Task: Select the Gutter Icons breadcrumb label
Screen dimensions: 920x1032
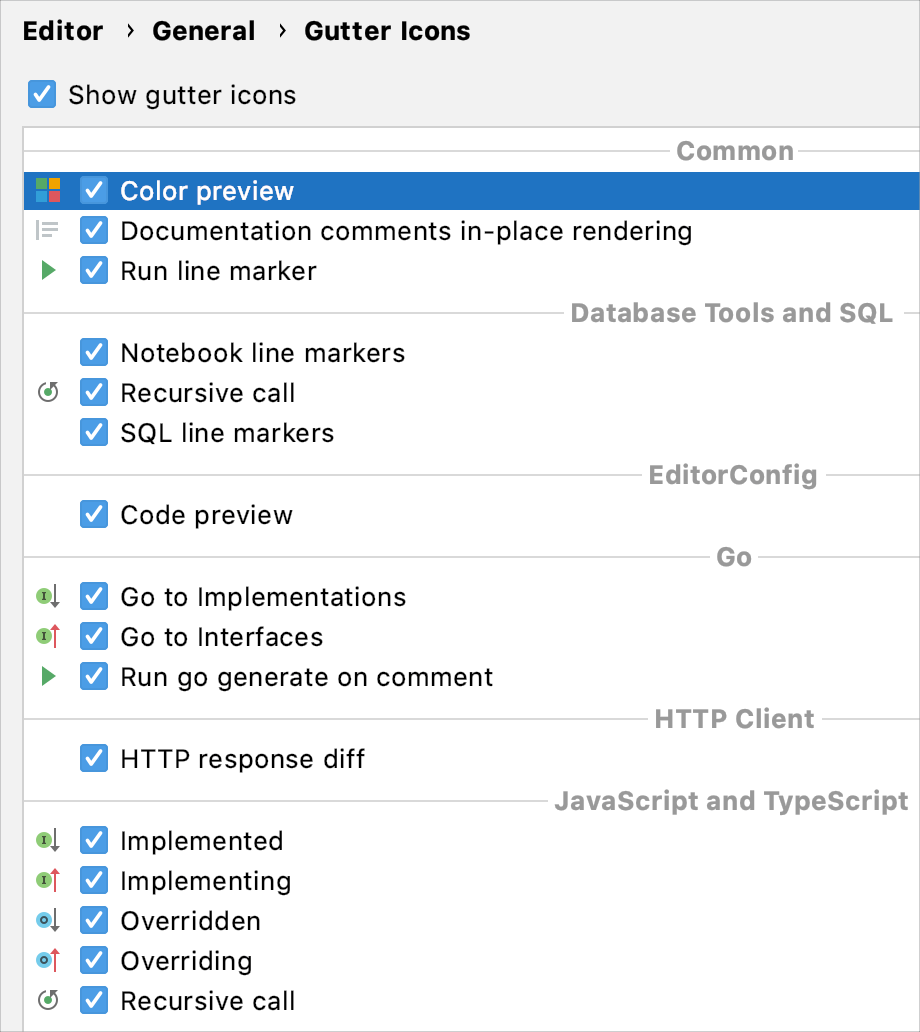Action: [x=387, y=31]
